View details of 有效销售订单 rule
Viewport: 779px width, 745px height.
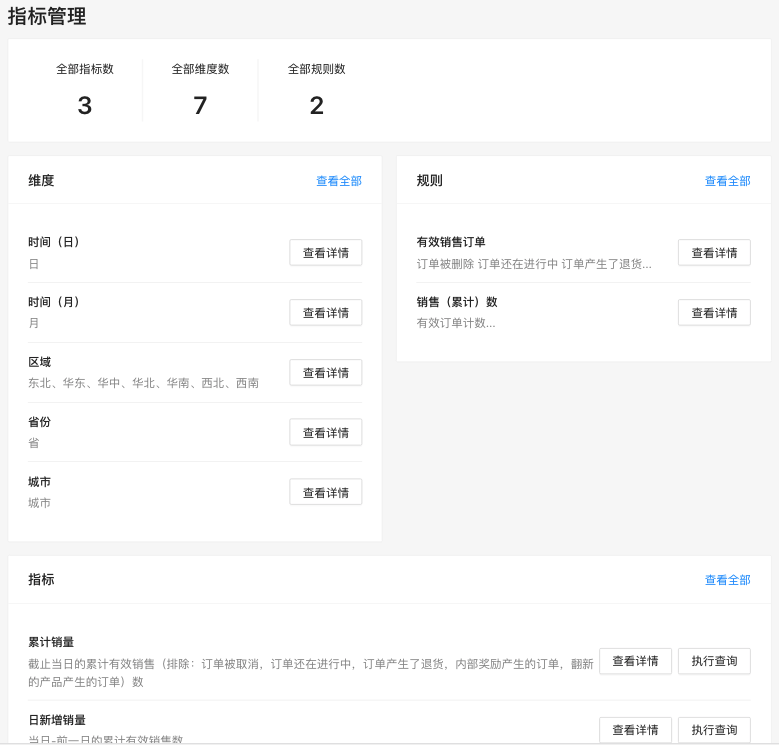(x=714, y=253)
